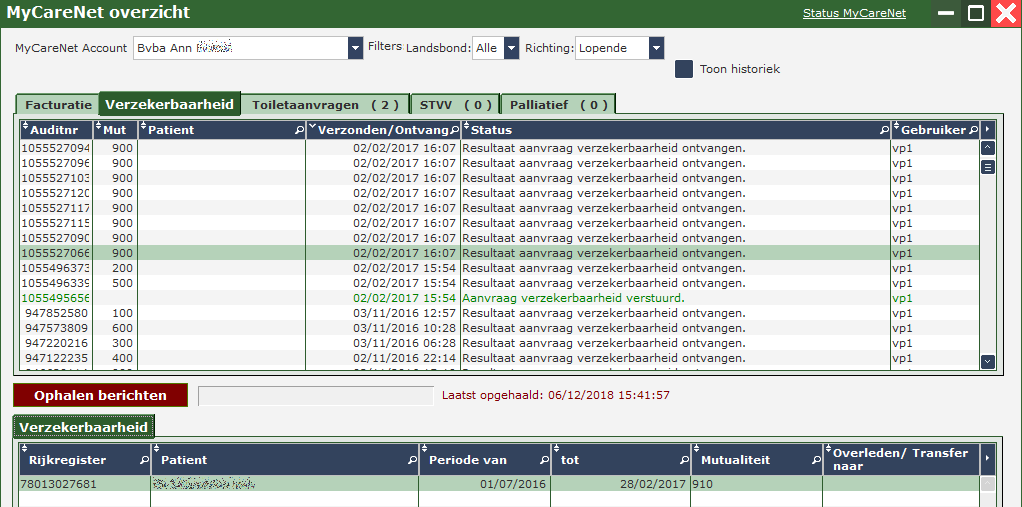Click the fetch progress bar

(x=315, y=396)
